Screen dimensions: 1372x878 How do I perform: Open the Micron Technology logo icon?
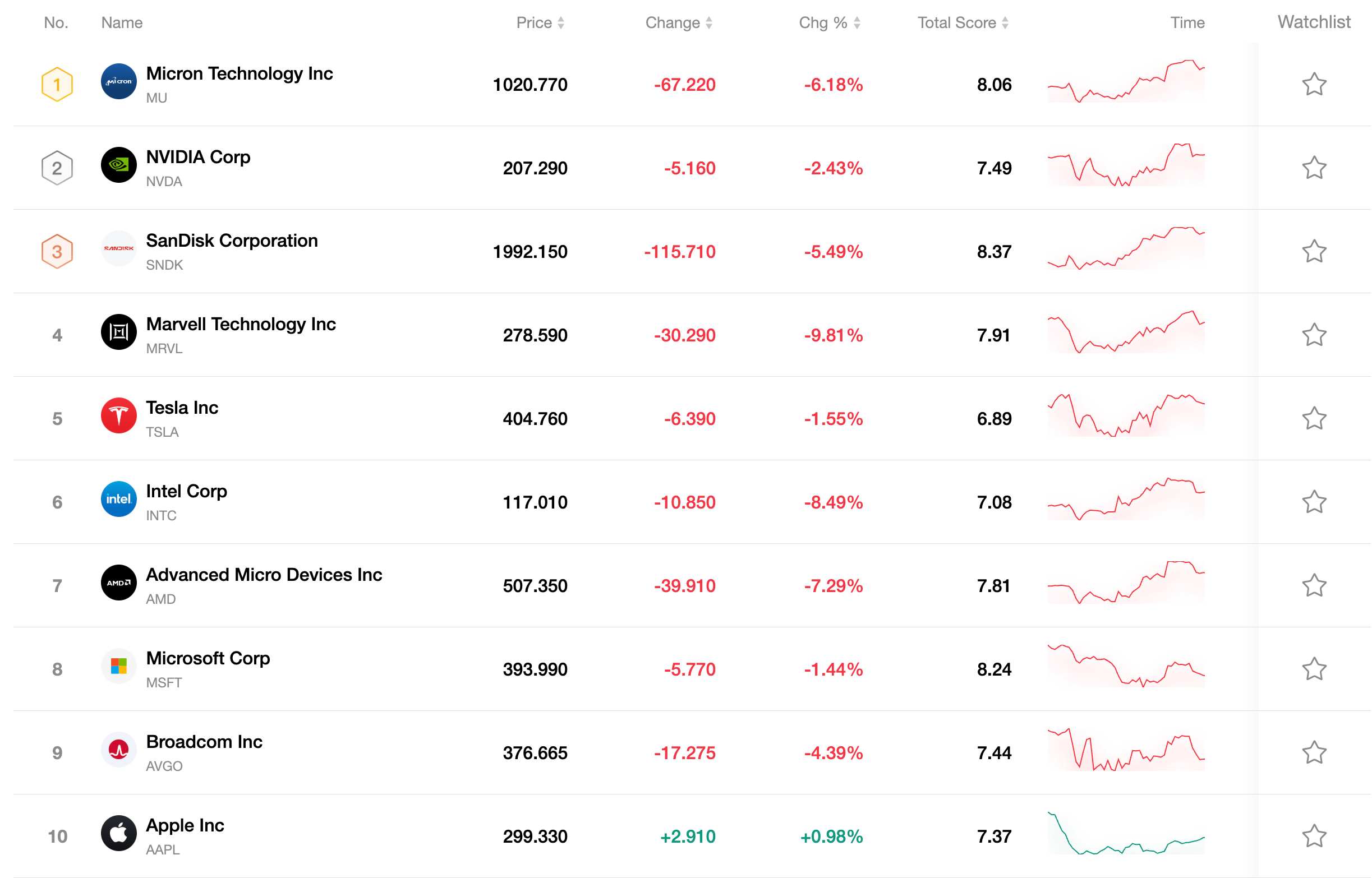click(118, 81)
